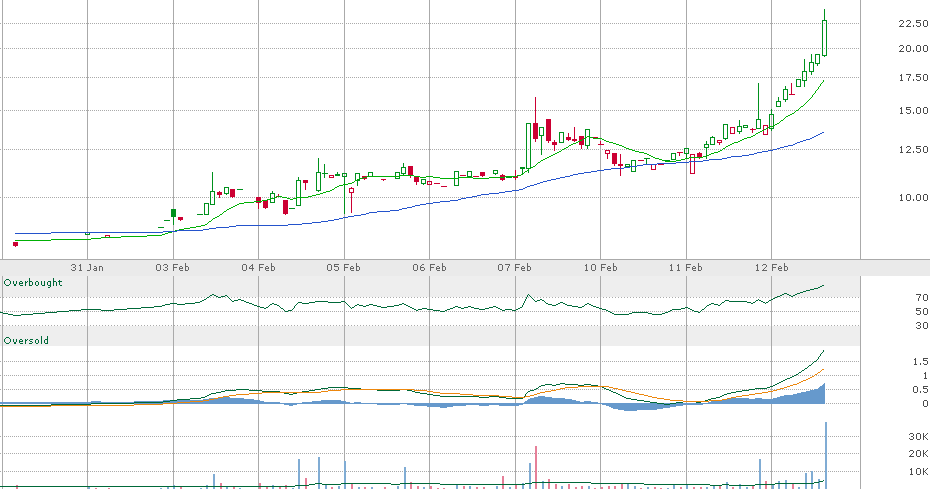
Task: Click the 10 Feb date label
Action: [600, 268]
